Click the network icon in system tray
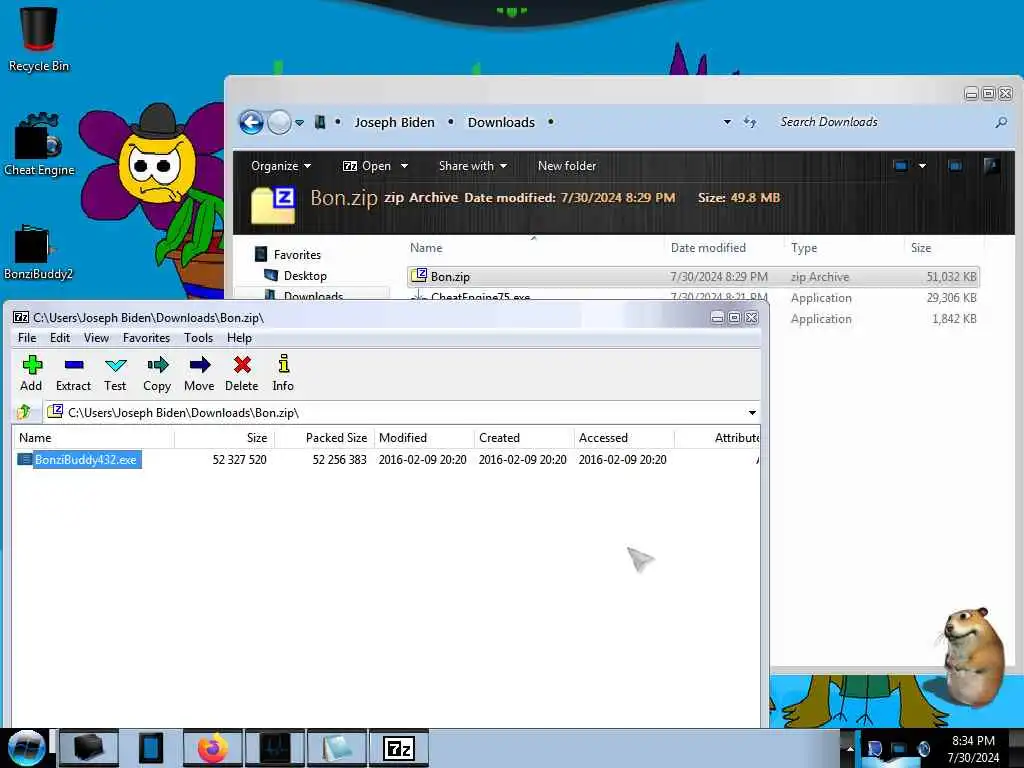 click(899, 748)
